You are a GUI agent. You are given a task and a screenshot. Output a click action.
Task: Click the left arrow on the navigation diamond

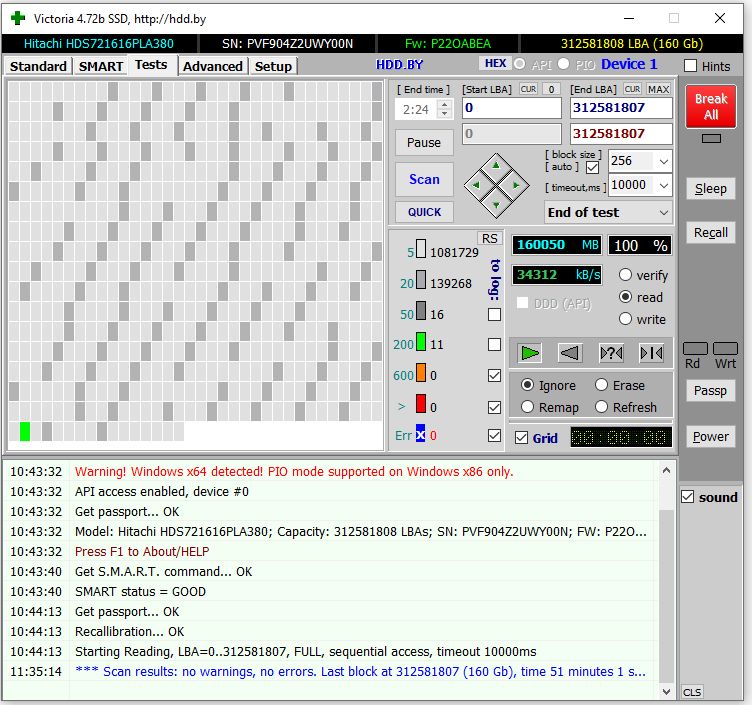pyautogui.click(x=476, y=185)
